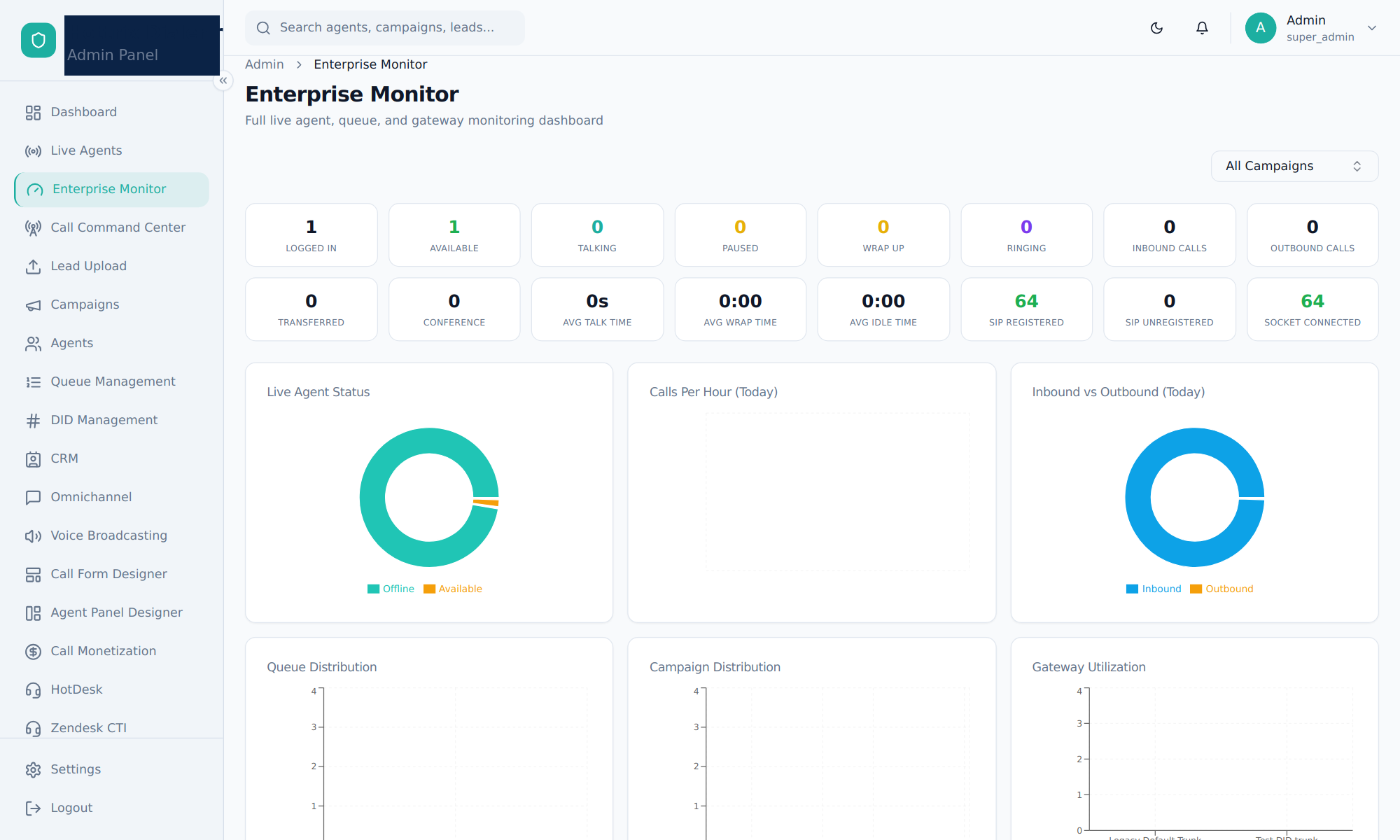Navigate to Voice Broadcasting
This screenshot has width=1400, height=840.
tap(111, 535)
